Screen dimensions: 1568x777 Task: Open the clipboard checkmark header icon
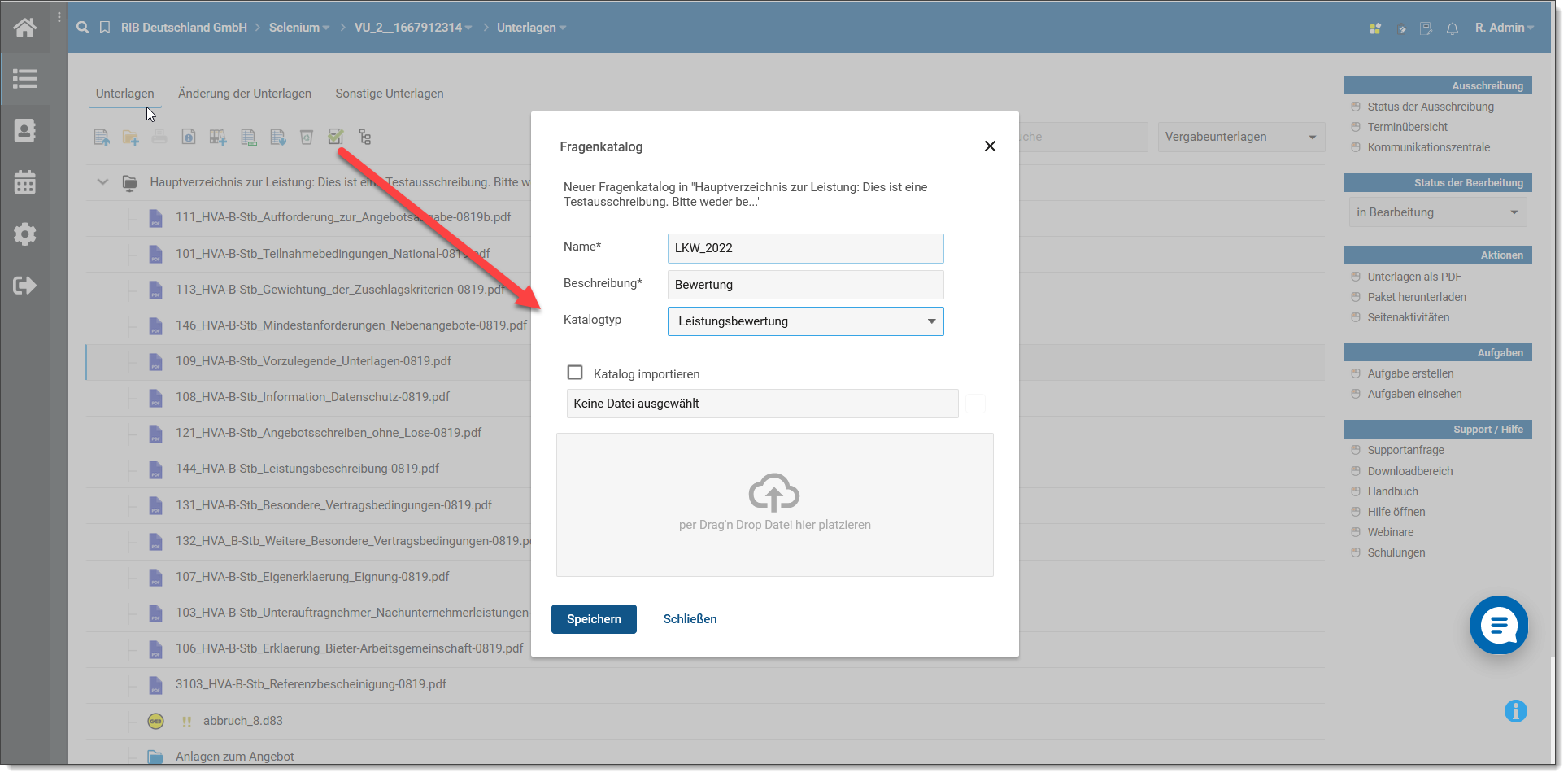[x=1401, y=28]
